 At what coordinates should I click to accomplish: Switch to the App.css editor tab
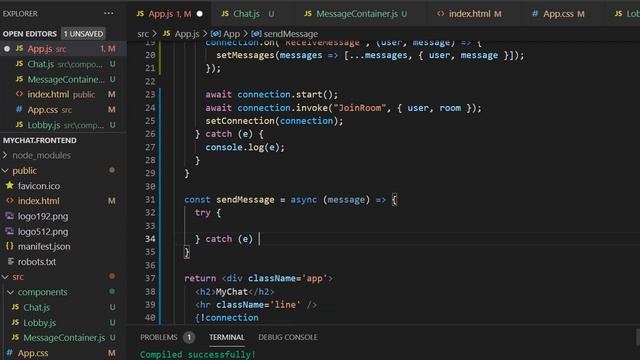[558, 14]
